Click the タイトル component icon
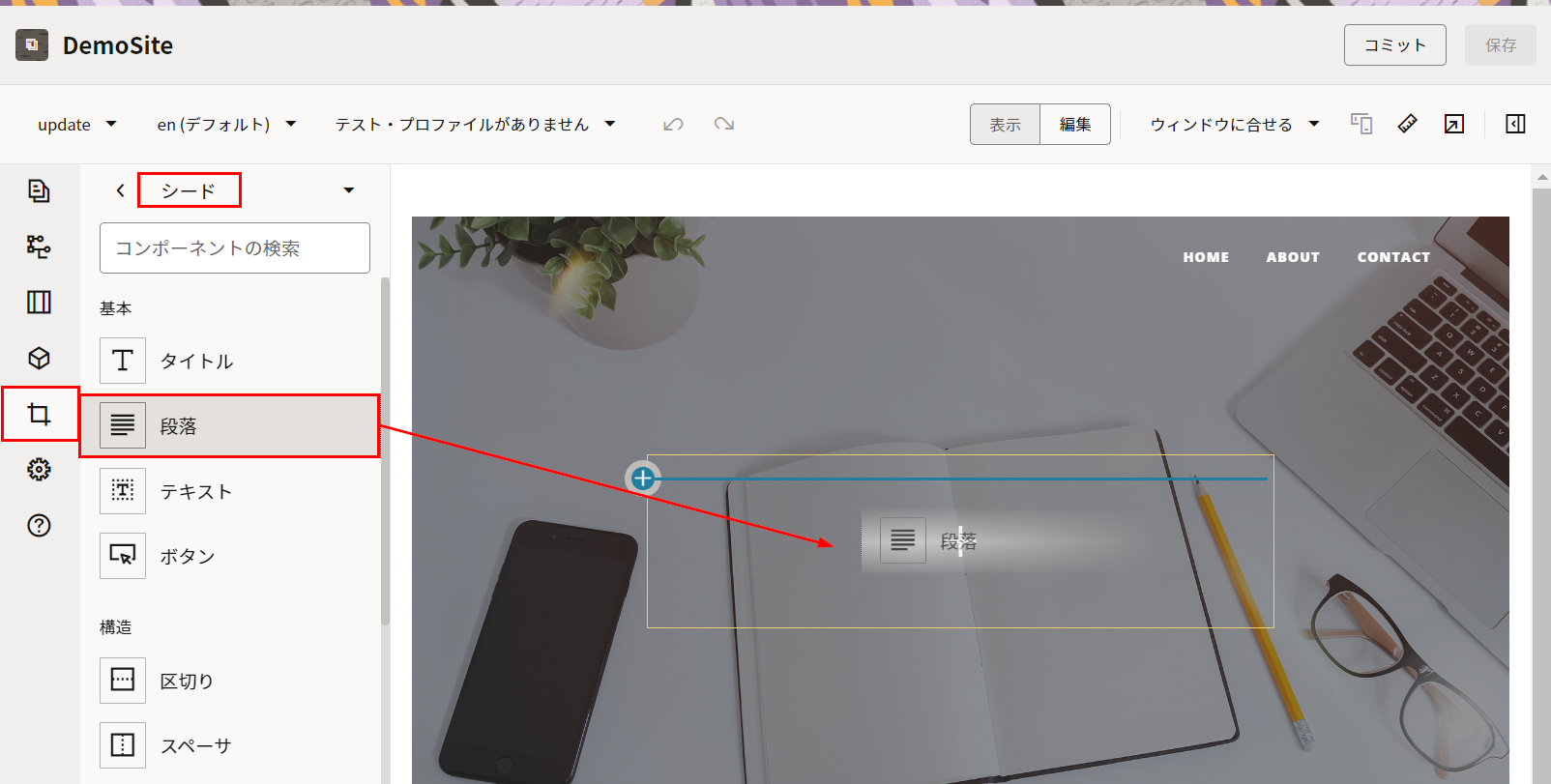Image resolution: width=1551 pixels, height=784 pixels. pos(123,361)
